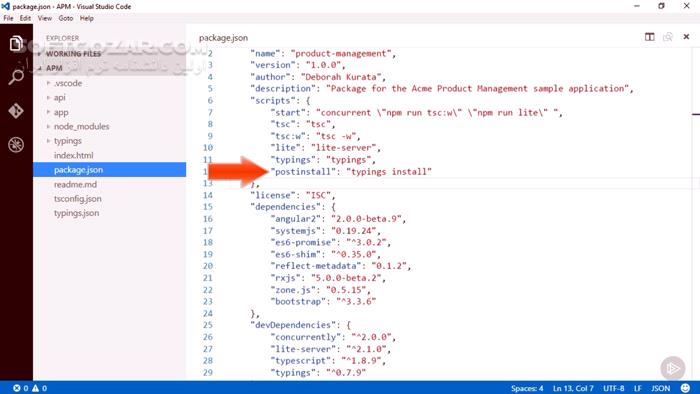
Task: Open the Explorer view in activity bar
Action: (x=16, y=43)
